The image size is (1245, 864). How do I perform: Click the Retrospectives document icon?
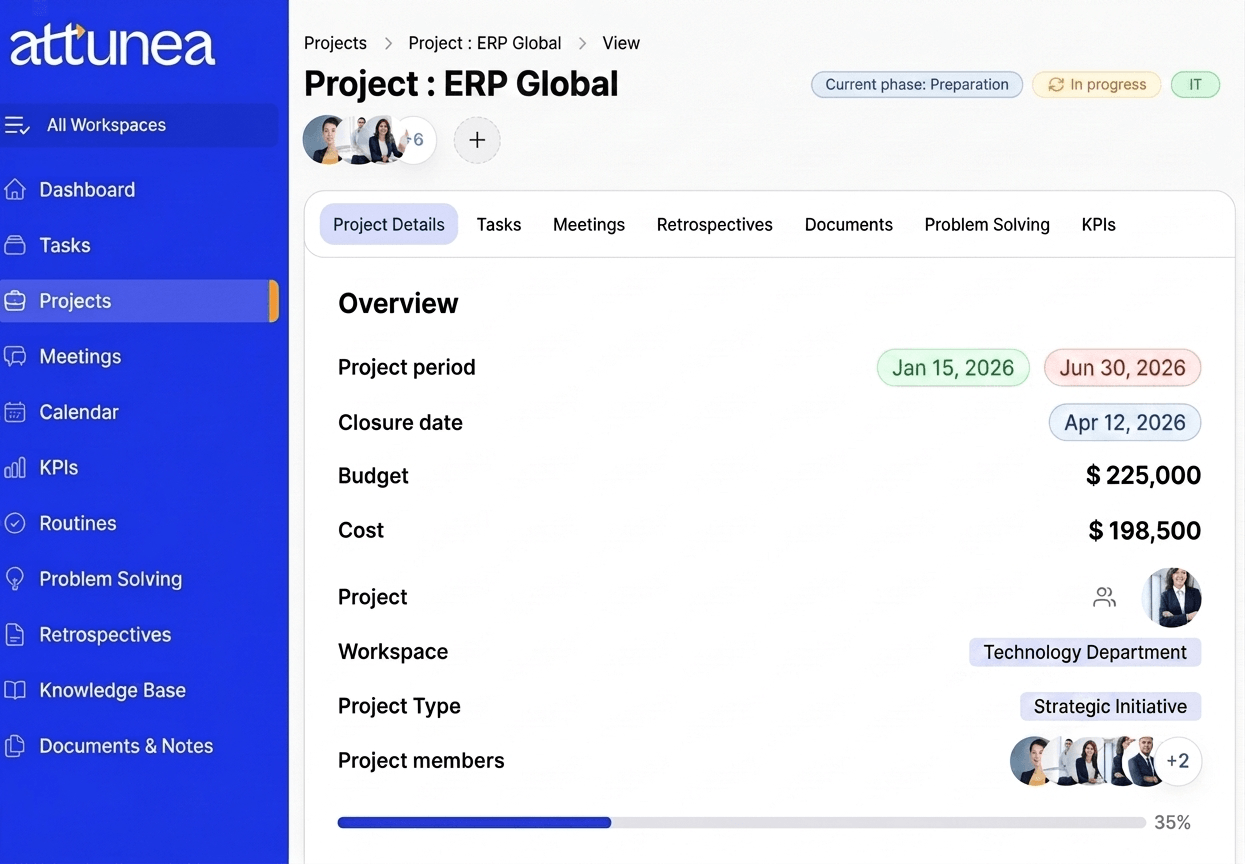click(x=15, y=634)
